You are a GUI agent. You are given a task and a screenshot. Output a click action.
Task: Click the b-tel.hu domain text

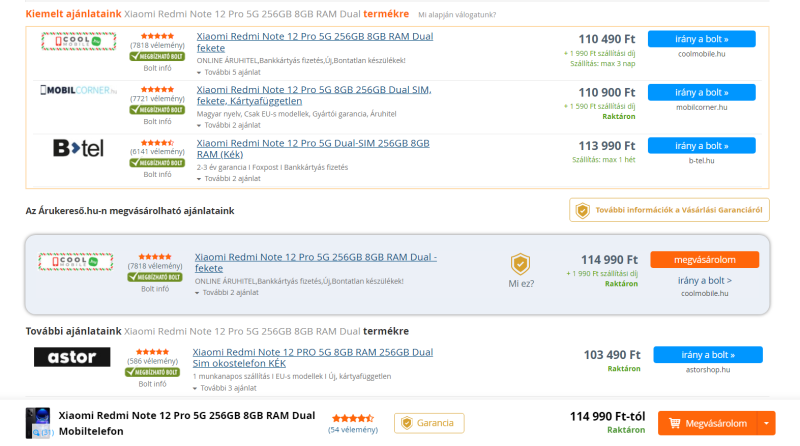(x=702, y=160)
